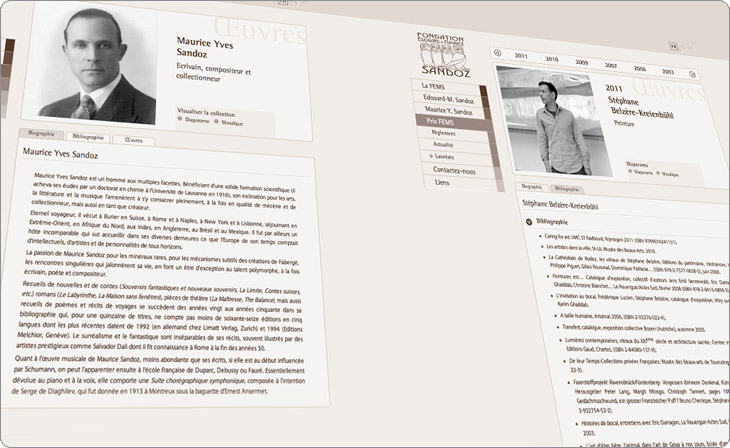Viewport: 730px width, 448px height.
Task: Click 'Ecrivain, compositeur et collectionneur' subtitle
Action: (214, 72)
